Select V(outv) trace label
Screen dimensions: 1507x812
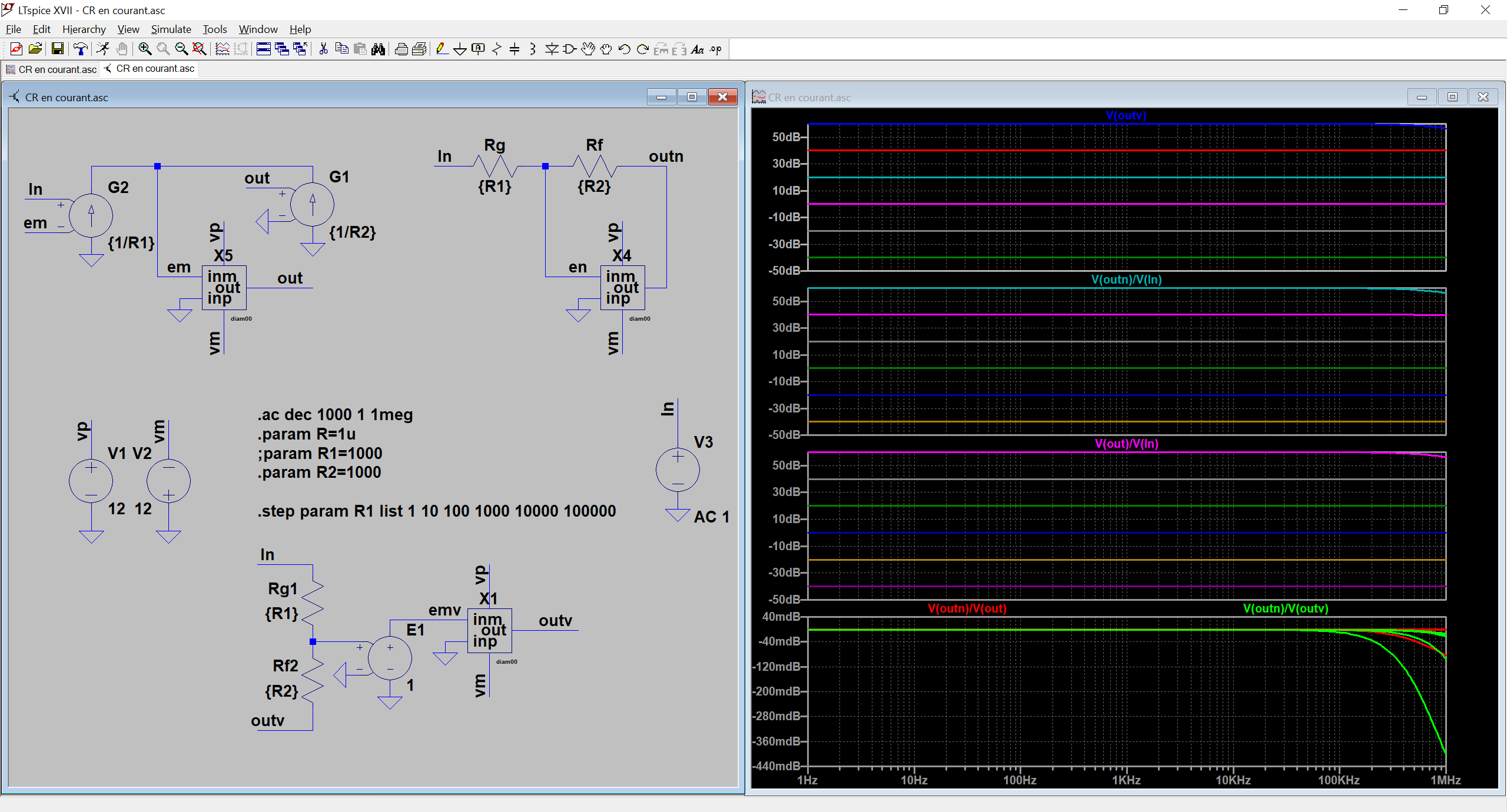click(x=1126, y=115)
